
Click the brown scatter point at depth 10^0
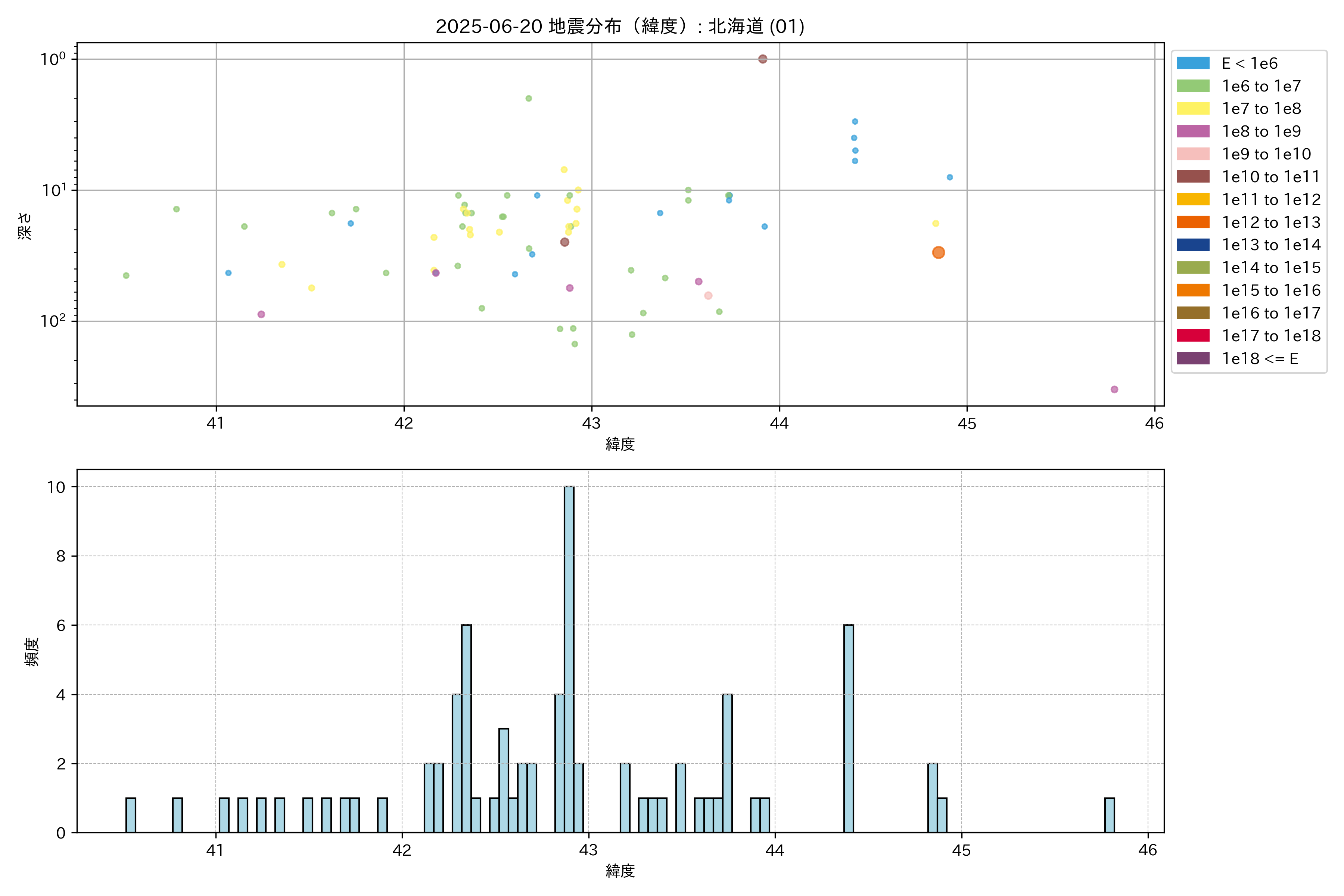click(x=762, y=59)
